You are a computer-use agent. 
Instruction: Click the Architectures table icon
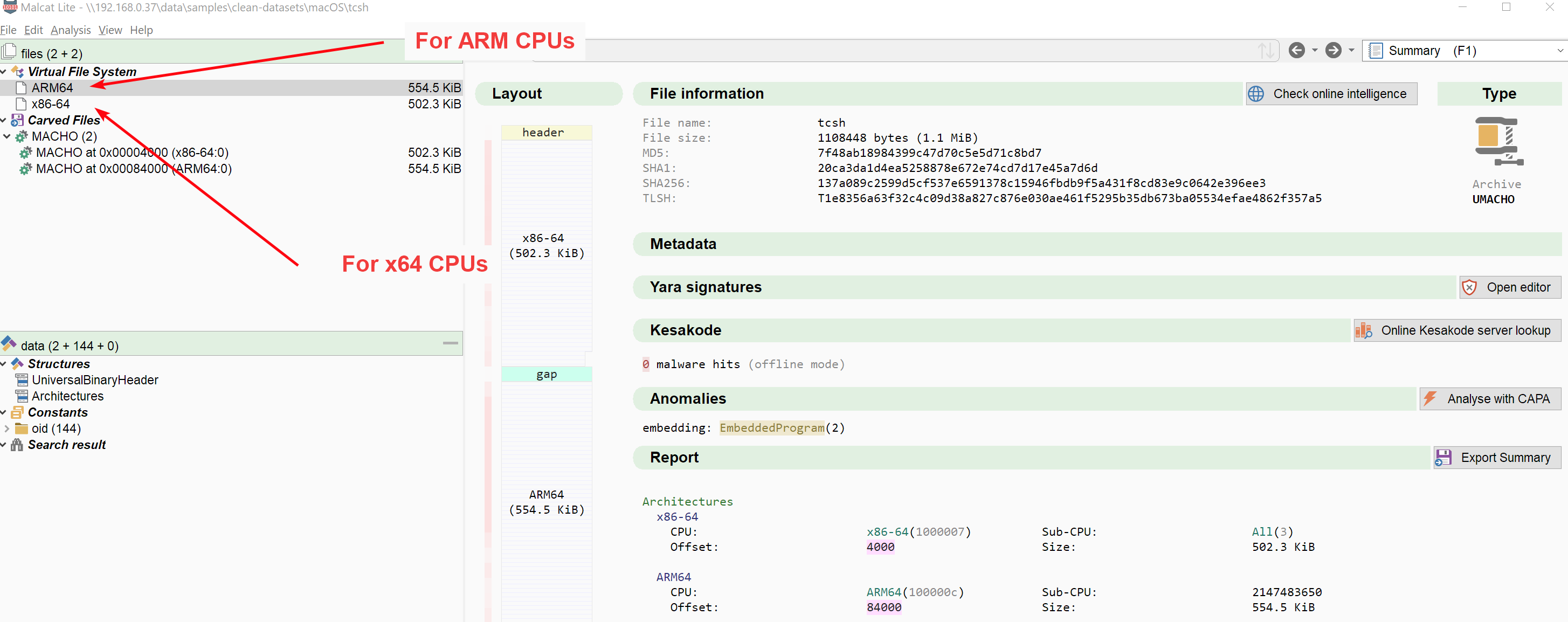pos(22,396)
